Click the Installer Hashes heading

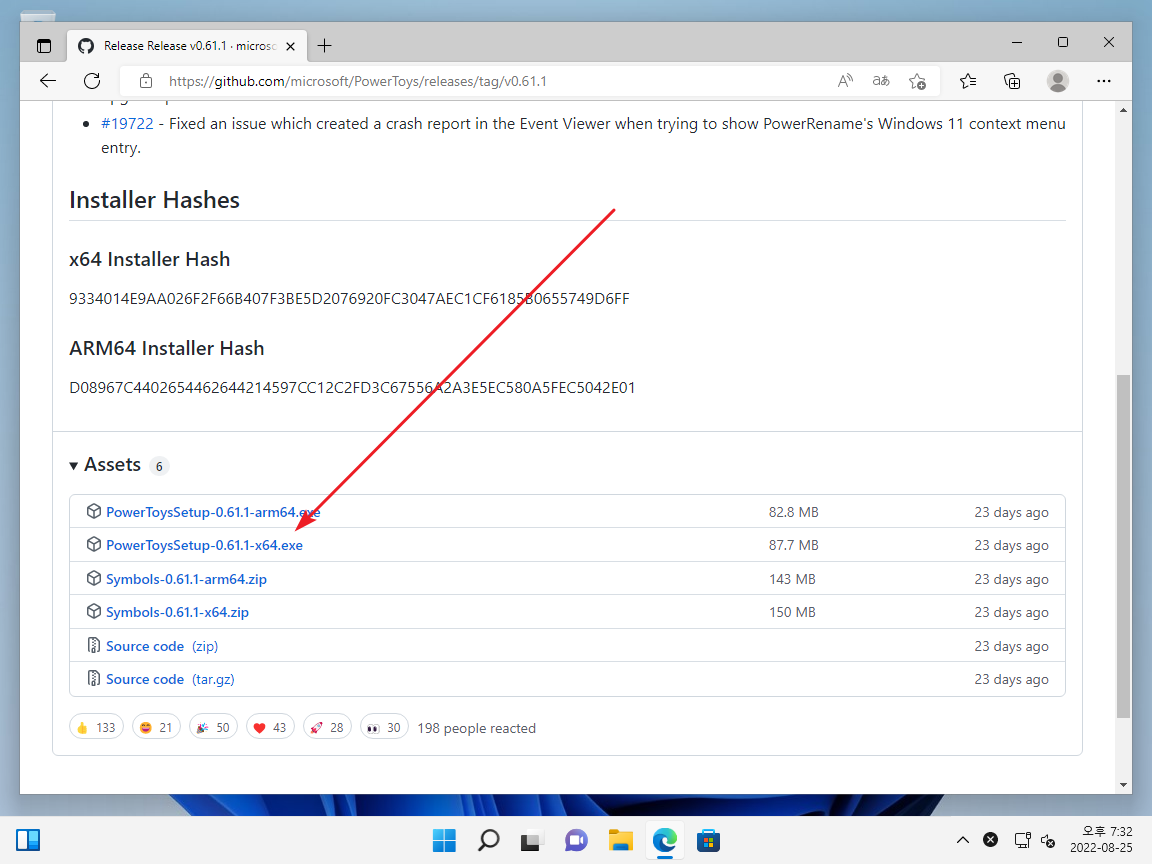point(154,200)
